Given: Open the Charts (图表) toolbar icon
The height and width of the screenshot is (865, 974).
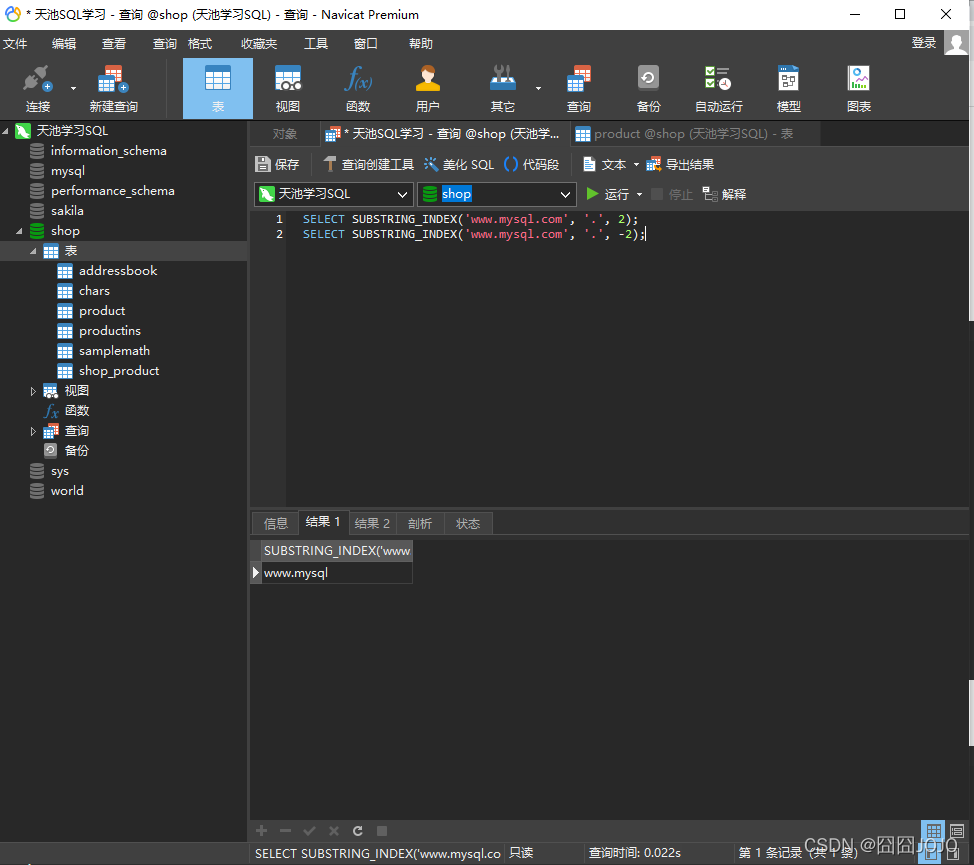Looking at the screenshot, I should [x=859, y=88].
